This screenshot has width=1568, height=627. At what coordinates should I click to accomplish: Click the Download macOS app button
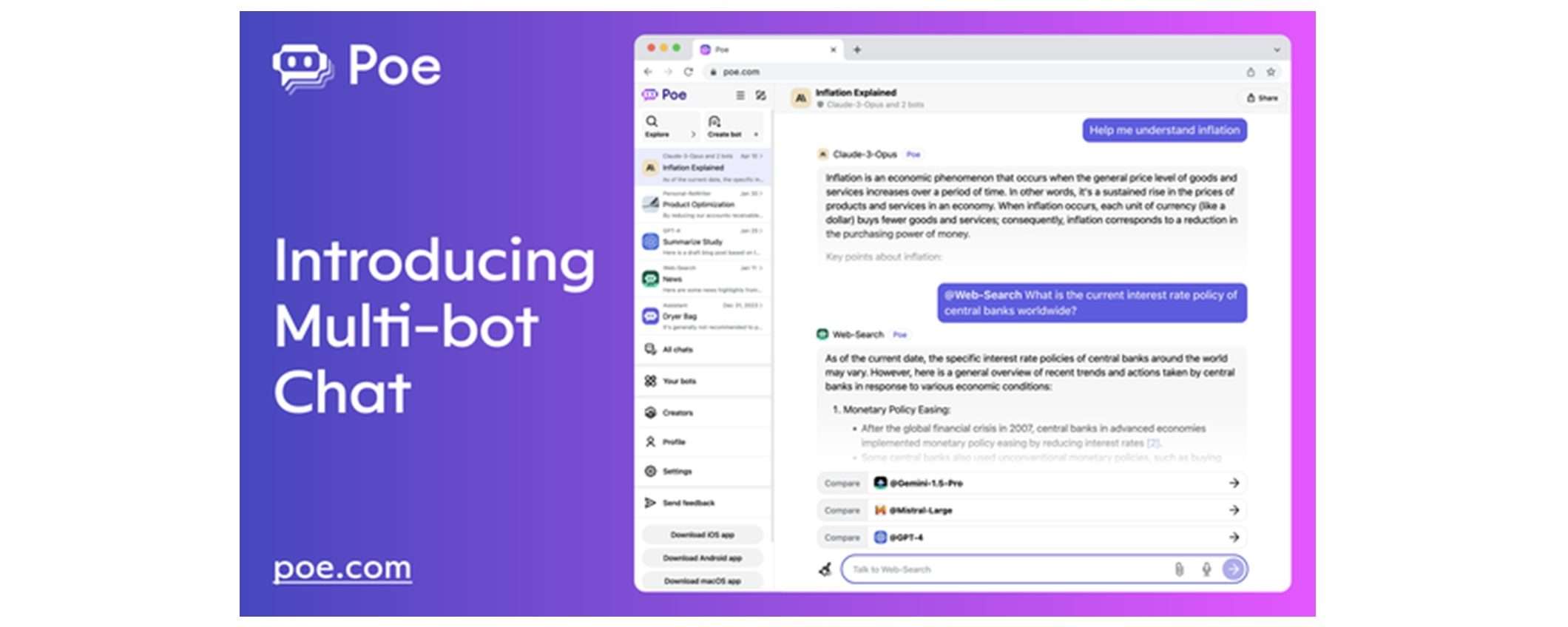pos(702,581)
